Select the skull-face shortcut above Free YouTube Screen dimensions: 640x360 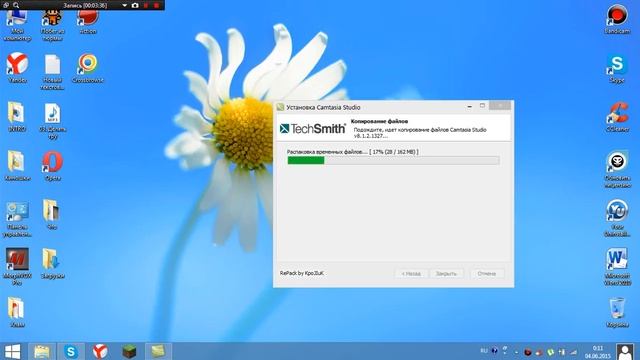point(617,169)
